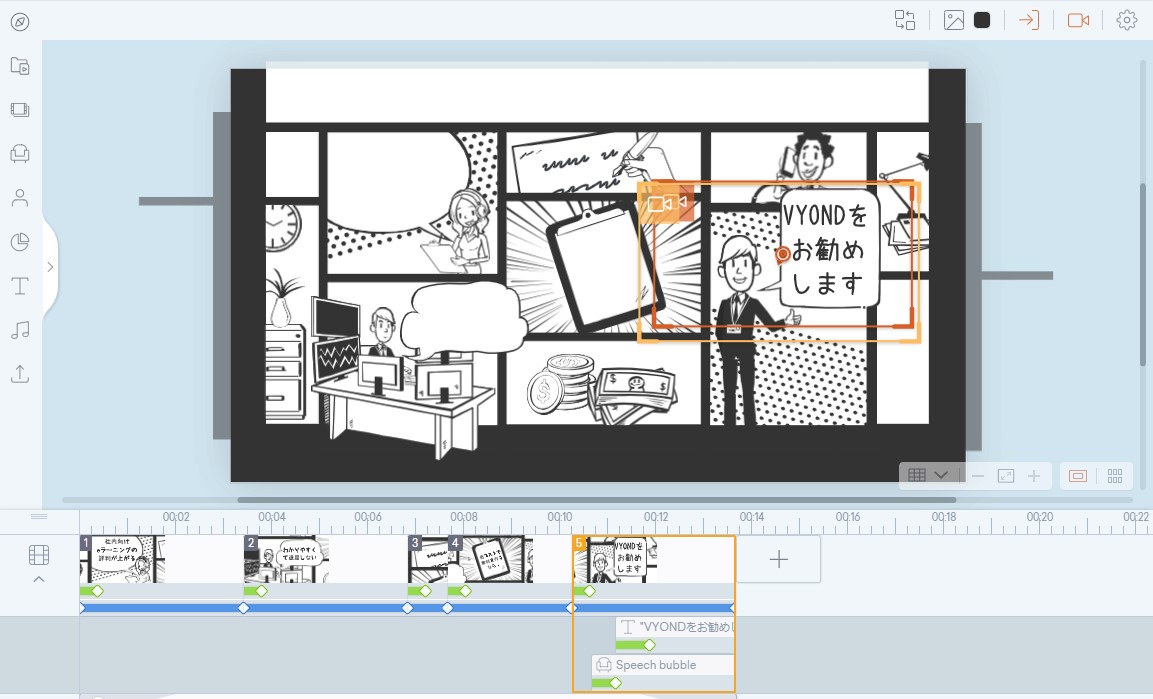Click the zoom in plus button
Viewport: 1153px width, 699px height.
click(1034, 476)
